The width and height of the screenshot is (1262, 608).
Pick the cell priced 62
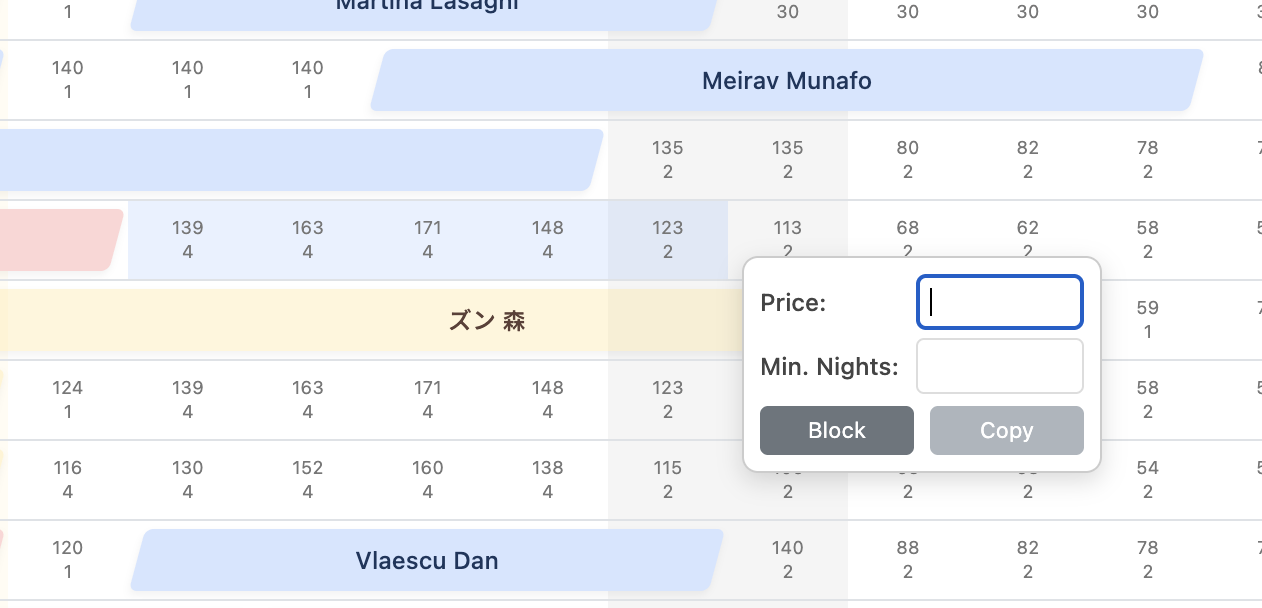[x=1027, y=235]
